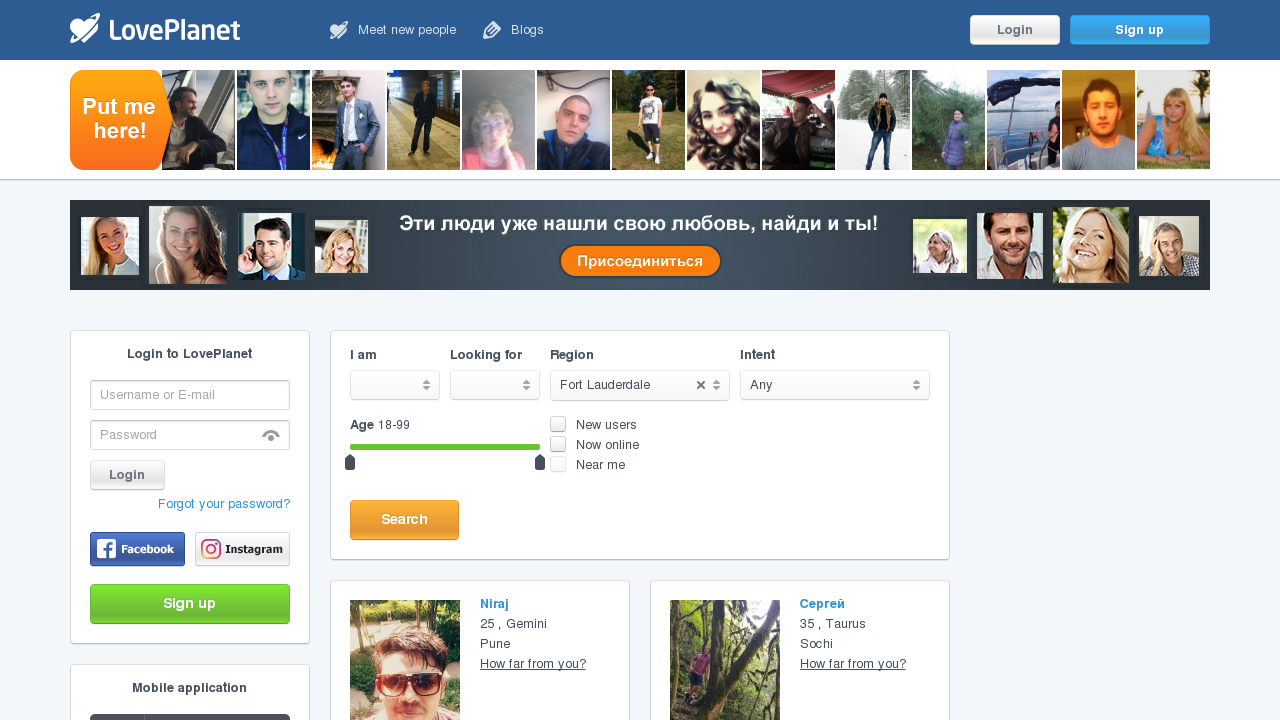Image resolution: width=1280 pixels, height=720 pixels.
Task: Open Forgot your password? link
Action: tap(224, 504)
